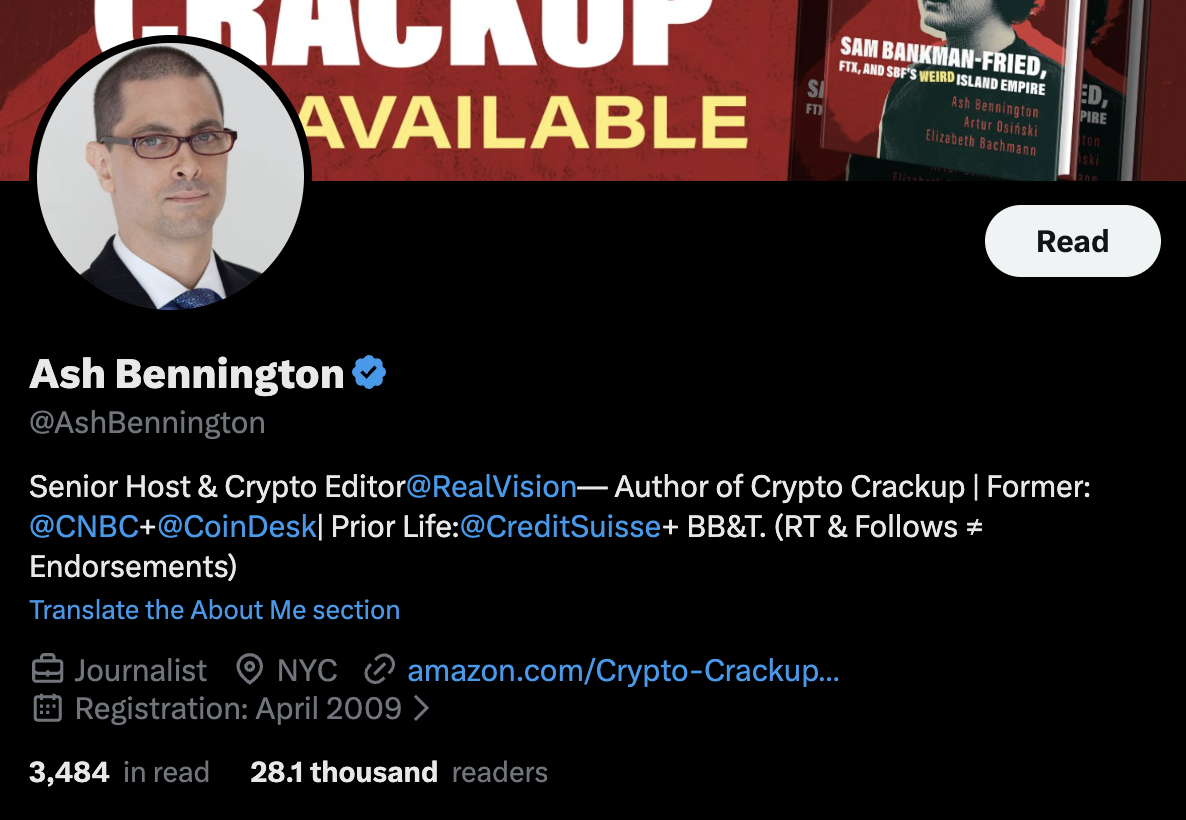
Task: Click the briefcase Journalist icon
Action: (47, 669)
